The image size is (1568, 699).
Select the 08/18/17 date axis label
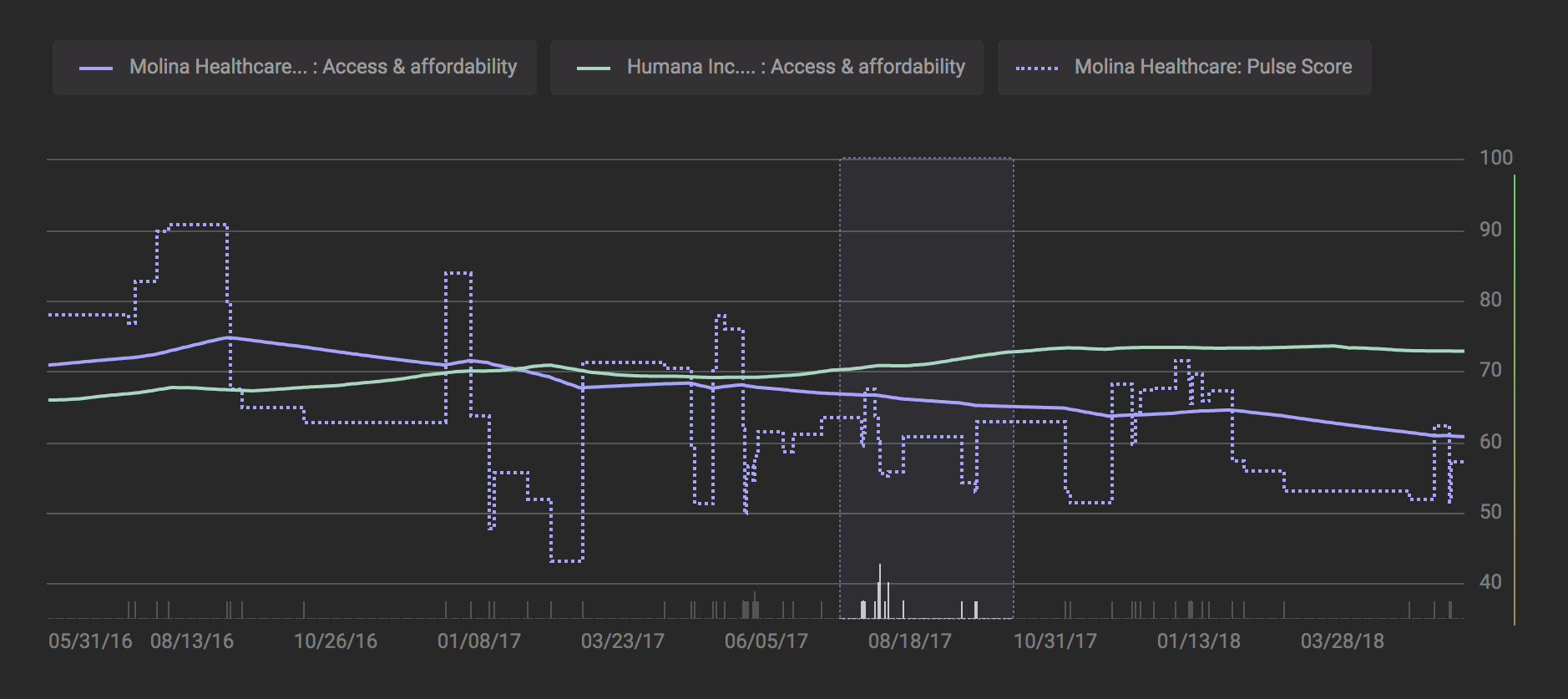coord(910,641)
